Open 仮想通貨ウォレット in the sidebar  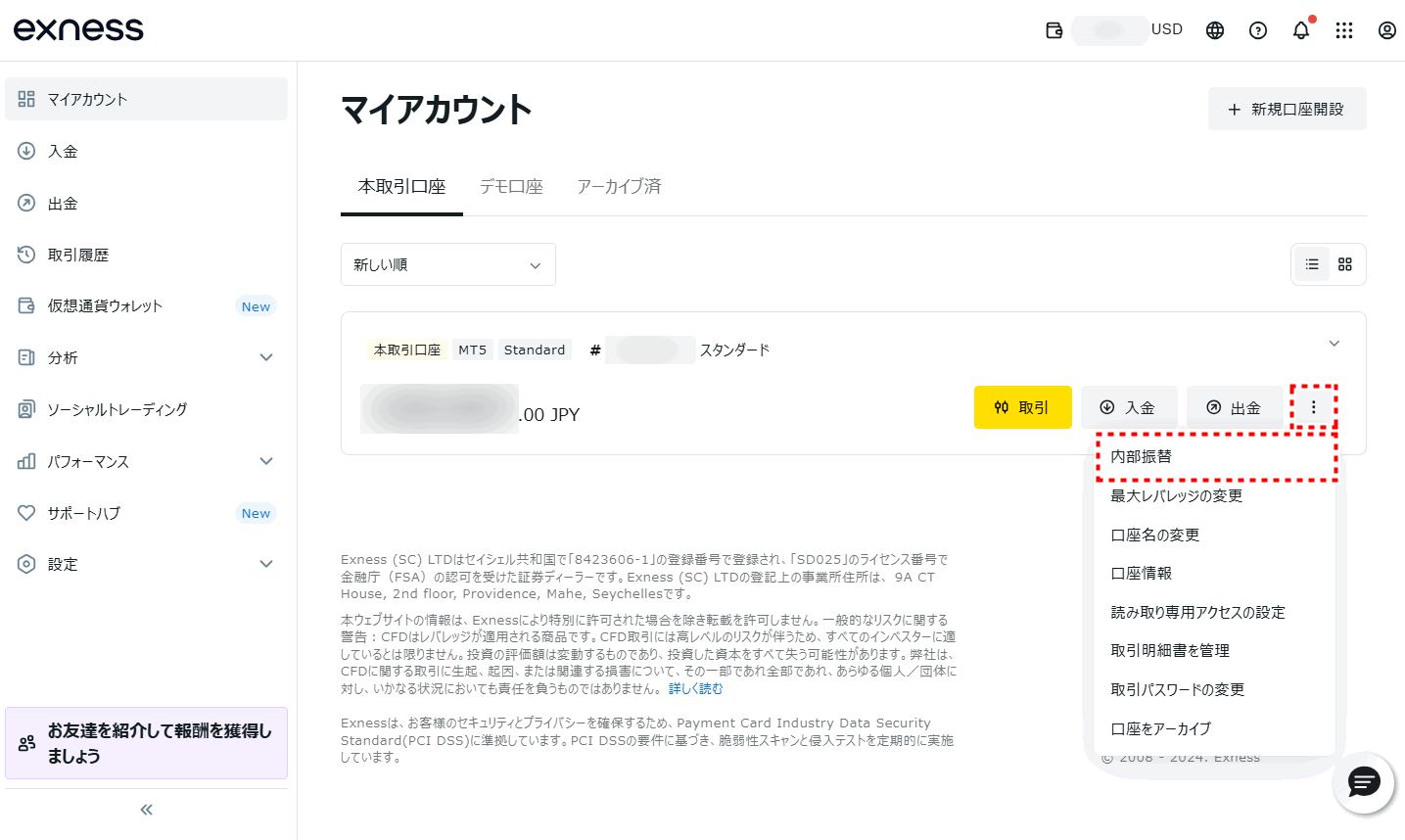point(147,305)
